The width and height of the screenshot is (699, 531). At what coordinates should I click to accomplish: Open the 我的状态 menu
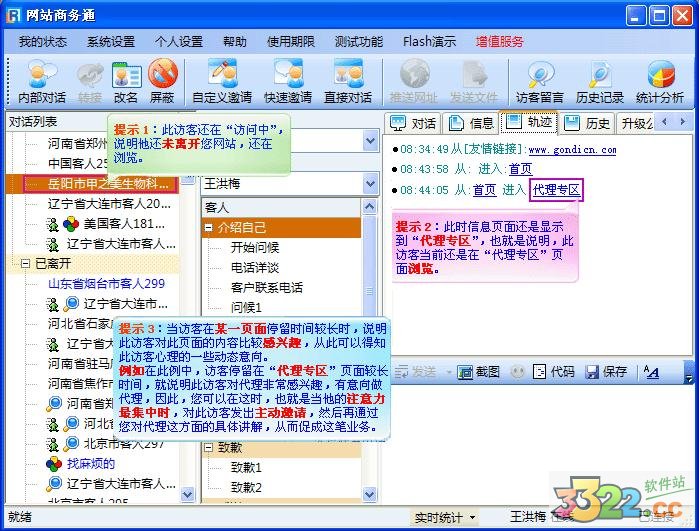(43, 41)
